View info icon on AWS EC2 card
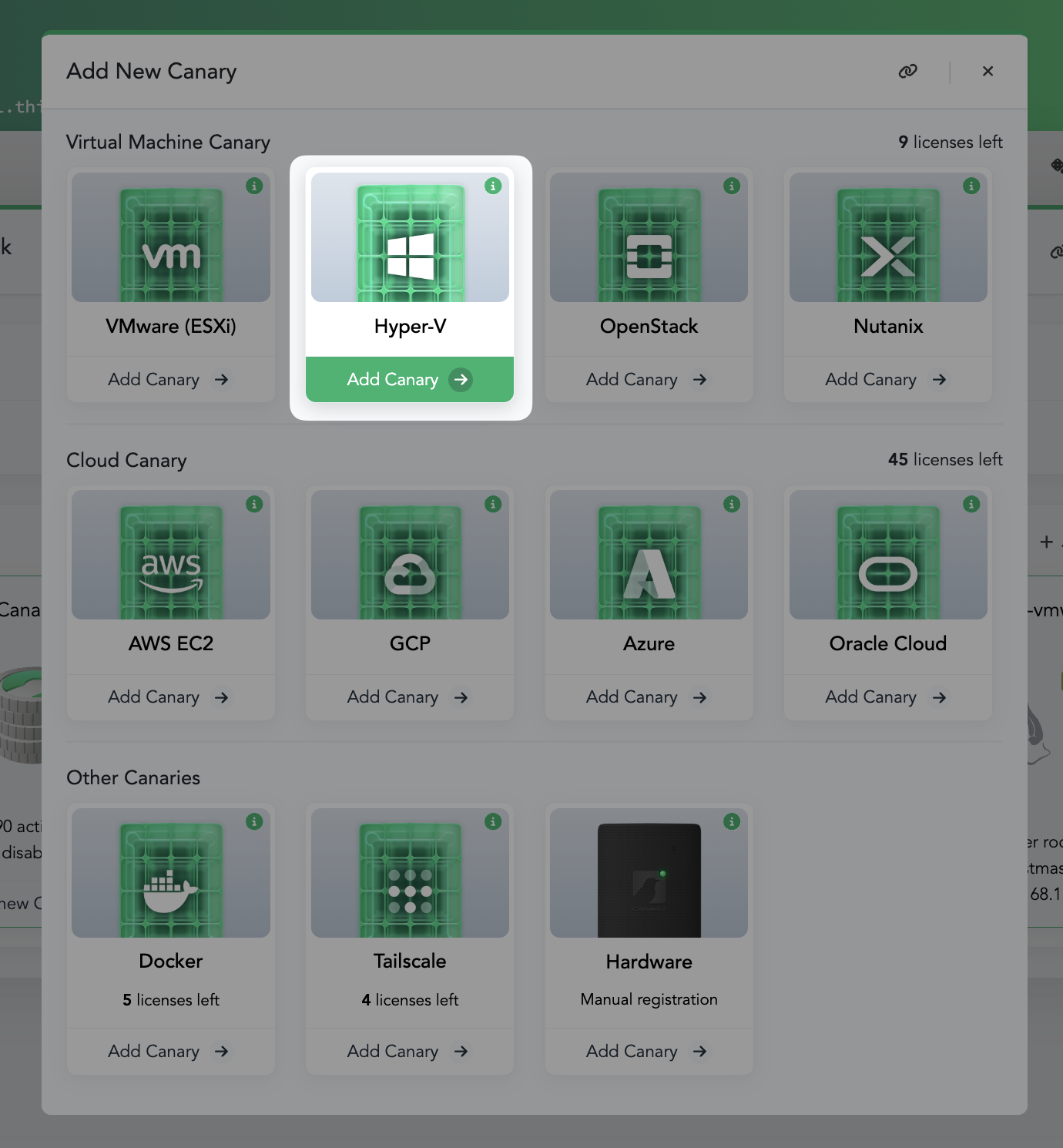The width and height of the screenshot is (1063, 1148). point(254,504)
